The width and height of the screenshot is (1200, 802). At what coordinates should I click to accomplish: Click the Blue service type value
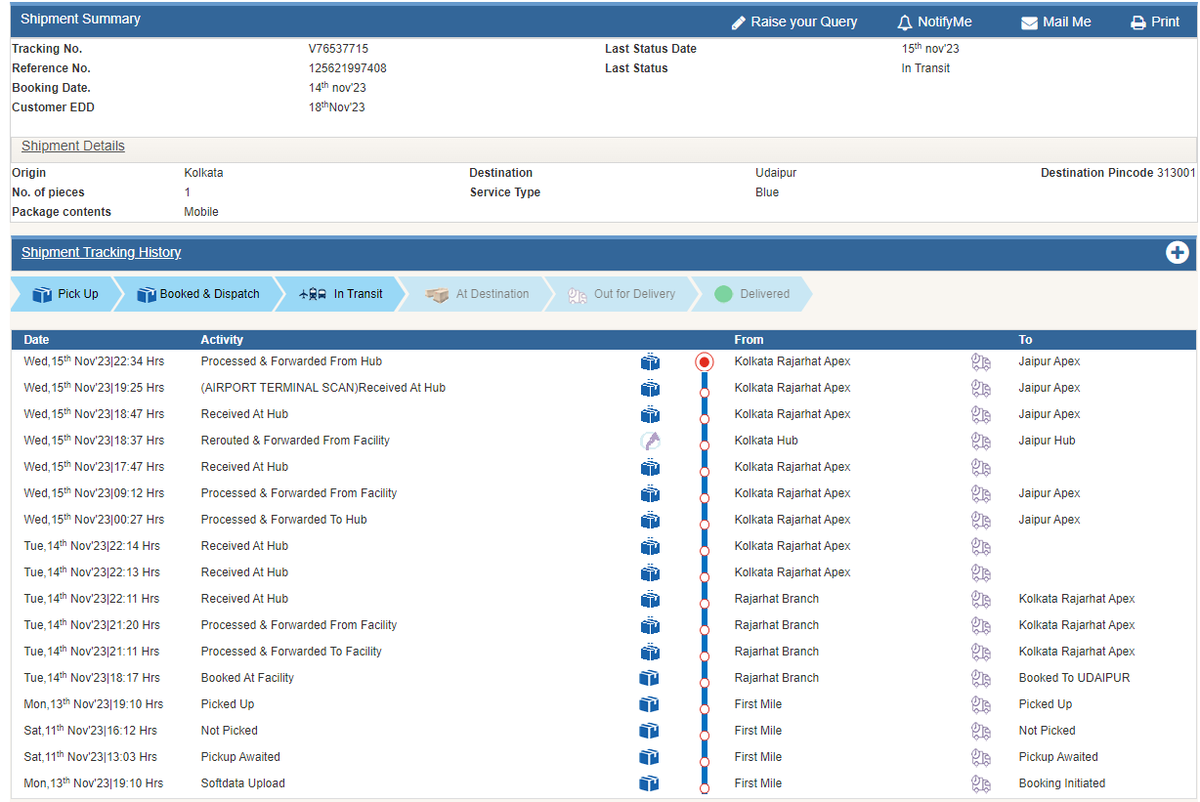[767, 192]
